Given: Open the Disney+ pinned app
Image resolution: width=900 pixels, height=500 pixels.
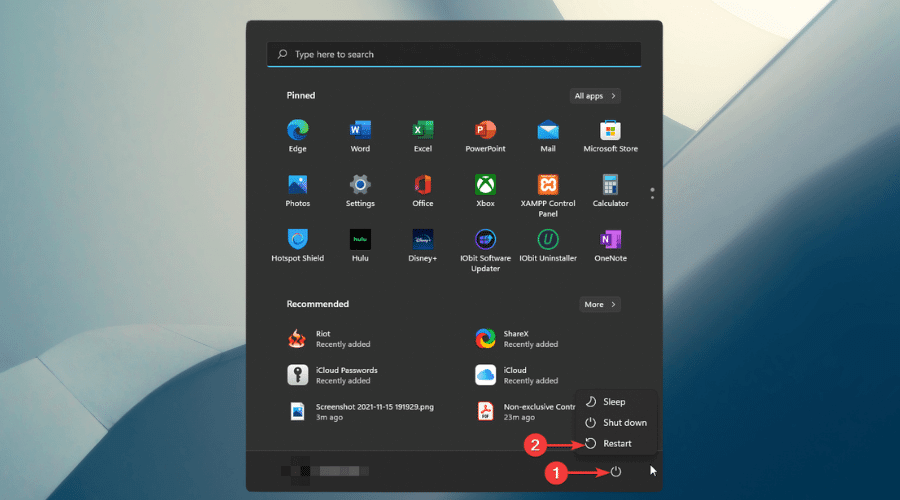Looking at the screenshot, I should 423,240.
